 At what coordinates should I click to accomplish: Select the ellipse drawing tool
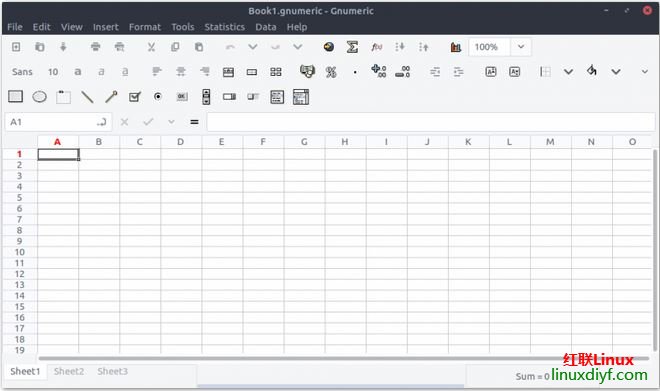40,97
